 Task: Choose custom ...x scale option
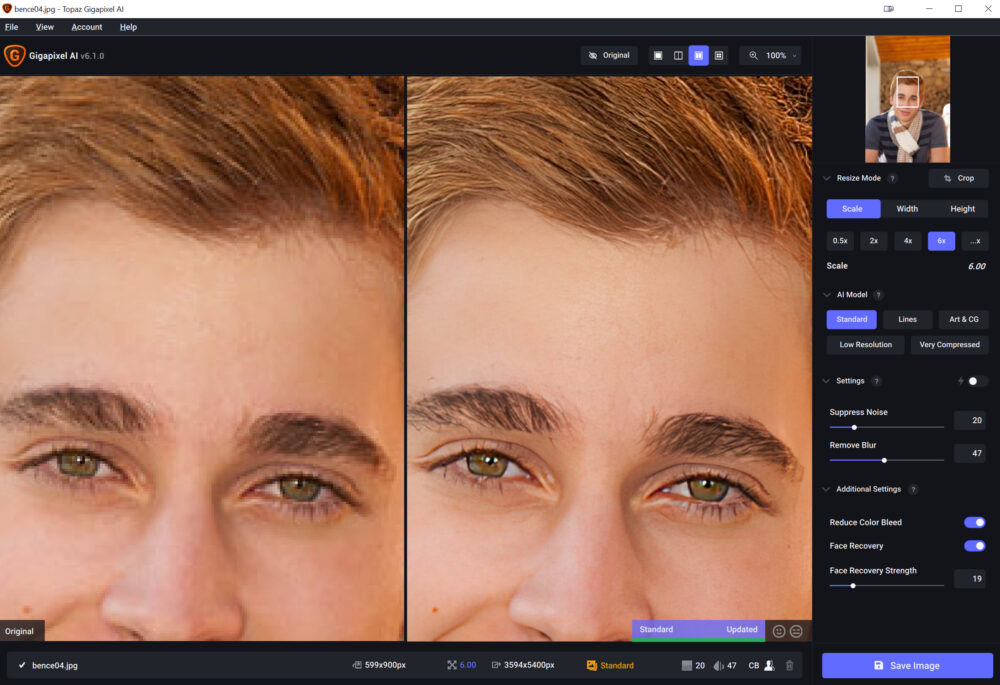975,241
